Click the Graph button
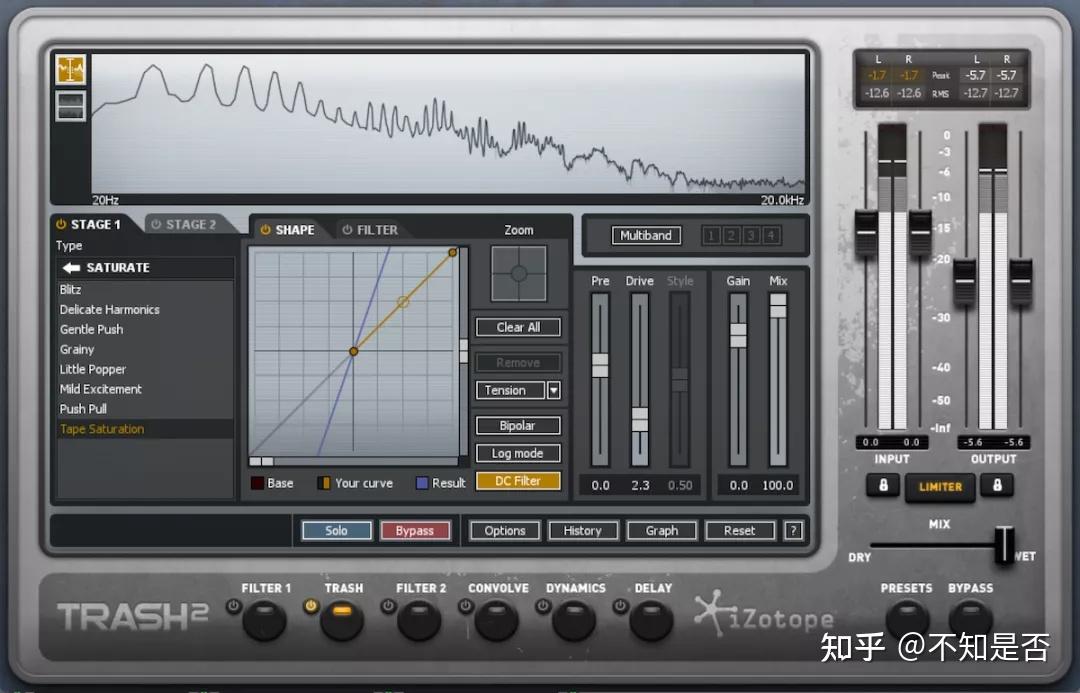Viewport: 1080px width, 693px height. click(661, 530)
